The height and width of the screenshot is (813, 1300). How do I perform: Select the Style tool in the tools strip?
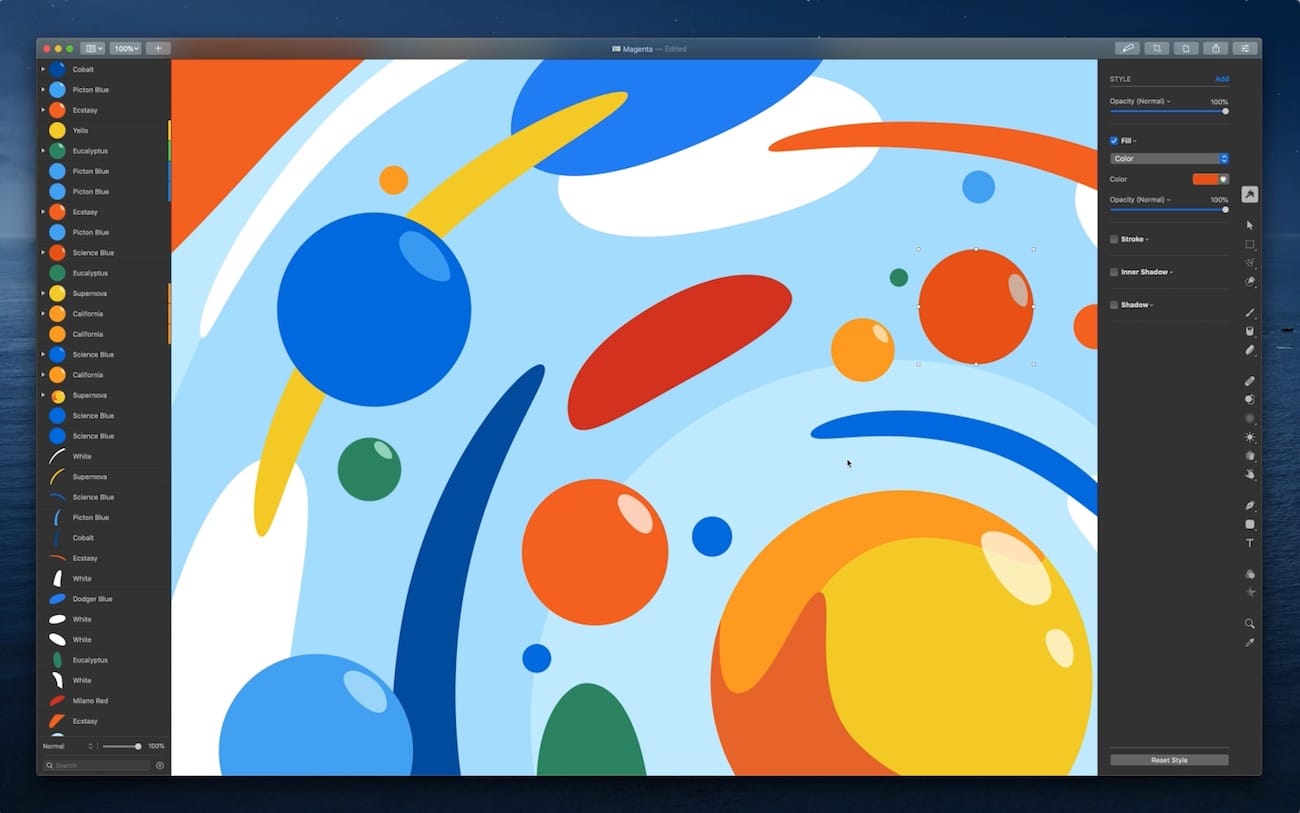(x=1249, y=195)
